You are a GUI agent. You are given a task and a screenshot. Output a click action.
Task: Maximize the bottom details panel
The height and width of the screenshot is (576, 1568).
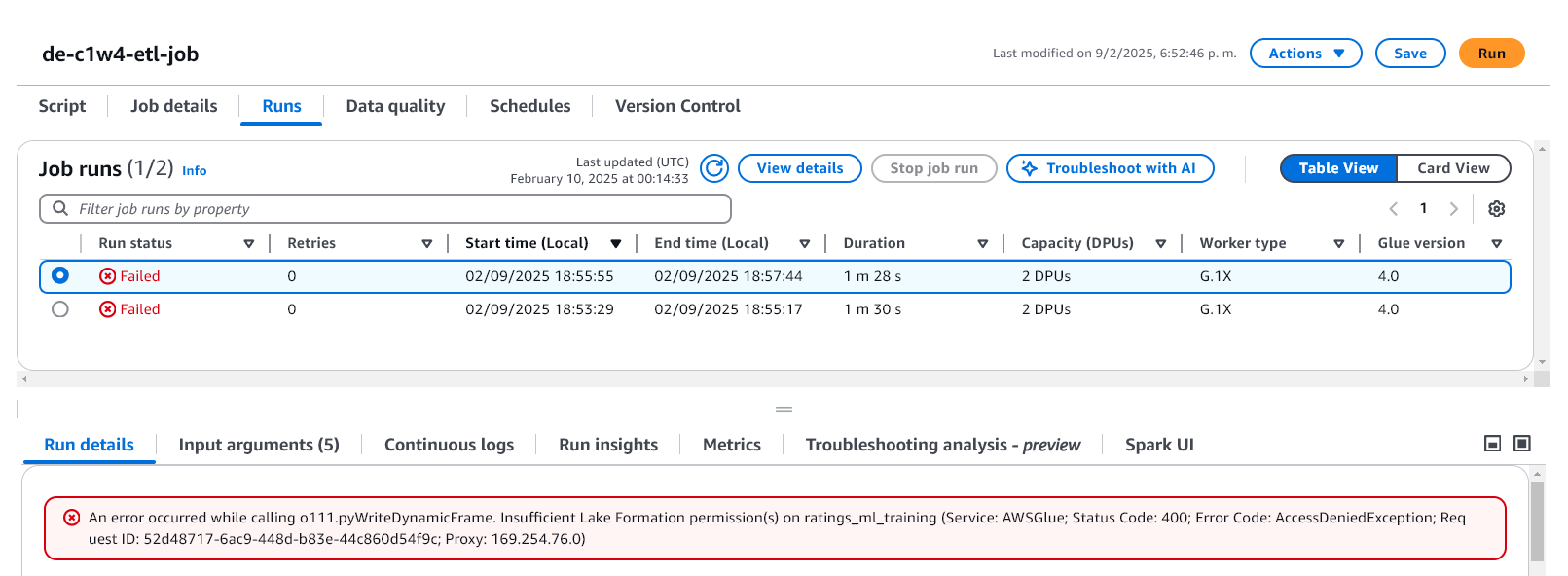click(x=1522, y=444)
